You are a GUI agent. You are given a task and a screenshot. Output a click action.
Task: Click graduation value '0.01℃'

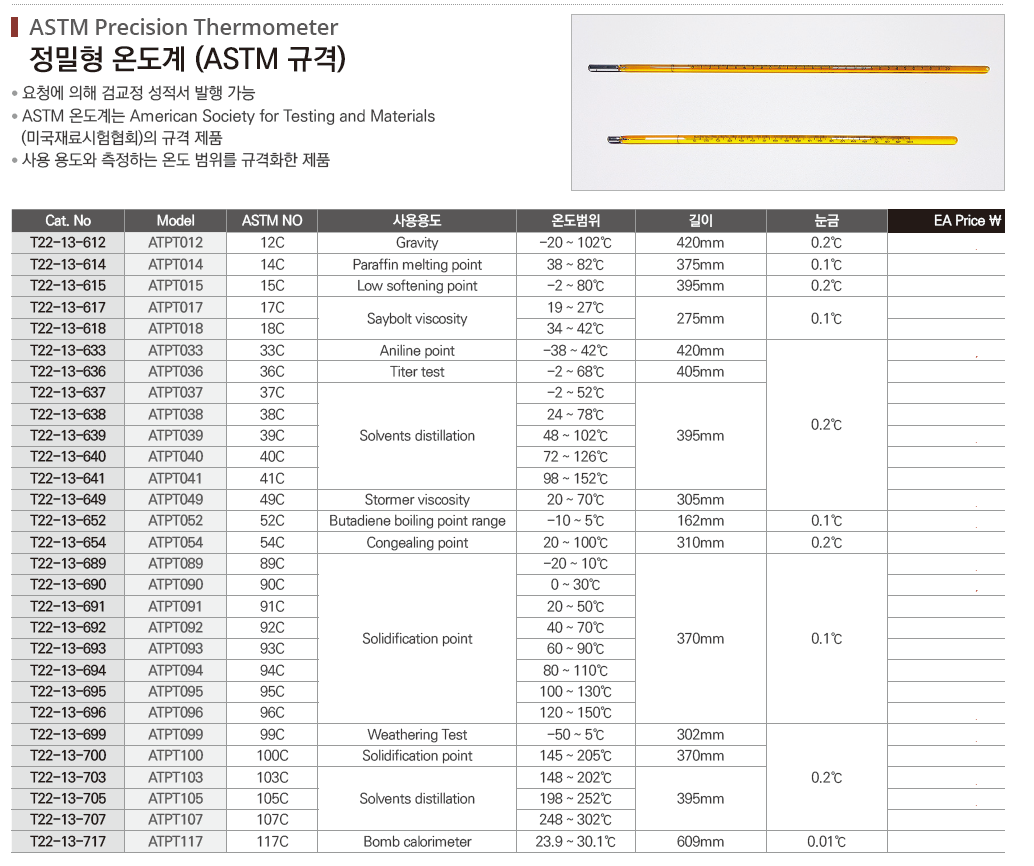pos(826,841)
